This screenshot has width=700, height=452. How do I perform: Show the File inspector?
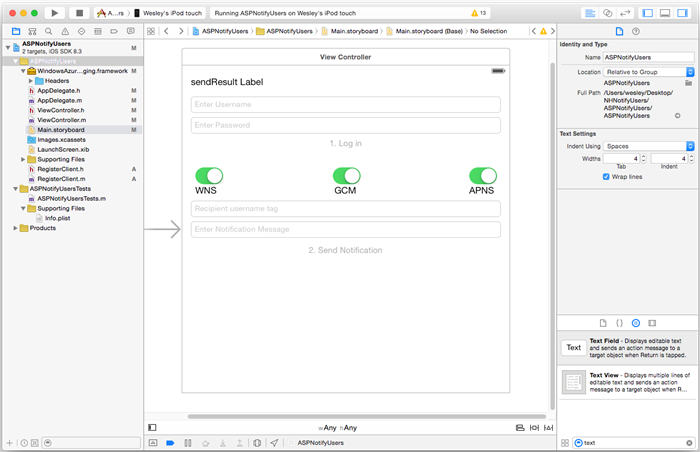(619, 31)
